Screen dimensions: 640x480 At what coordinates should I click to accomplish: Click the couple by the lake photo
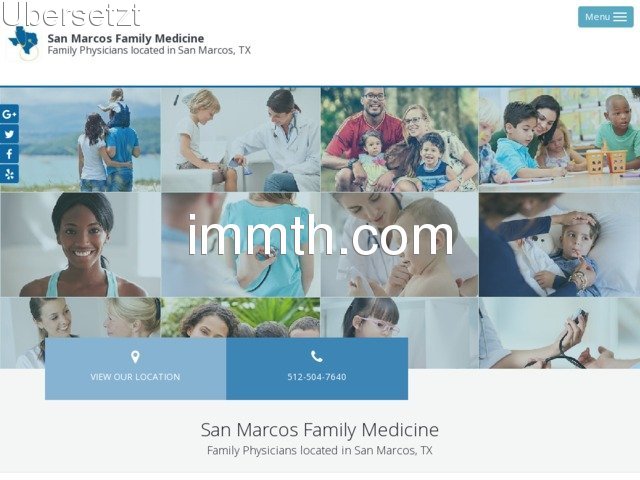[80, 140]
